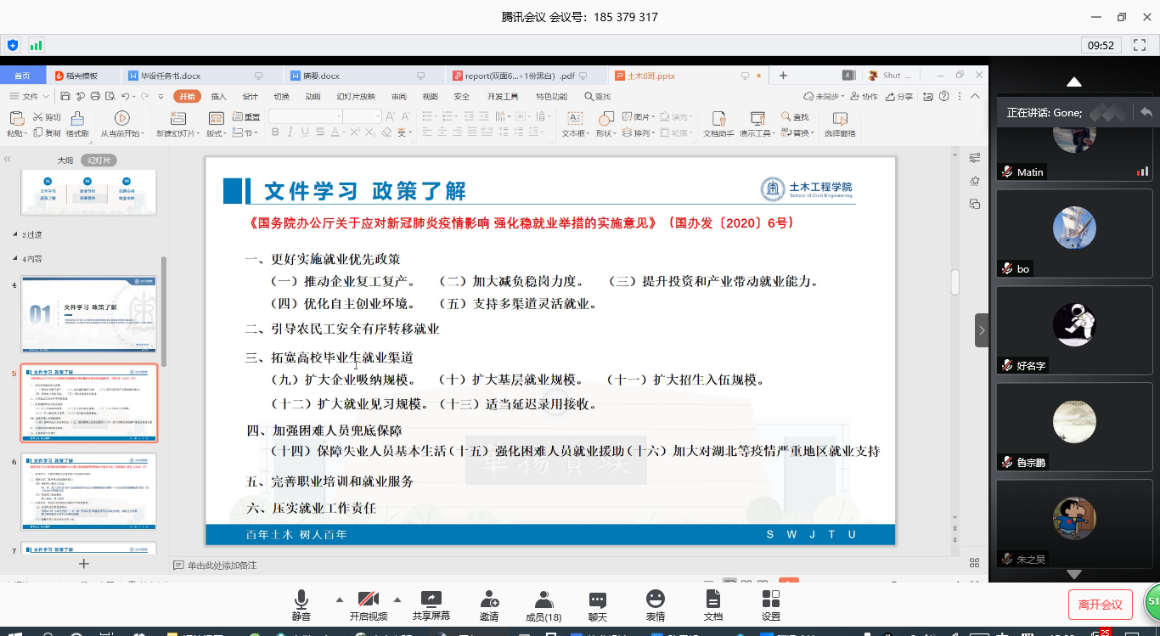The width and height of the screenshot is (1160, 636).
Task: Switch to the 摘要.docx document tab
Action: [318, 75]
